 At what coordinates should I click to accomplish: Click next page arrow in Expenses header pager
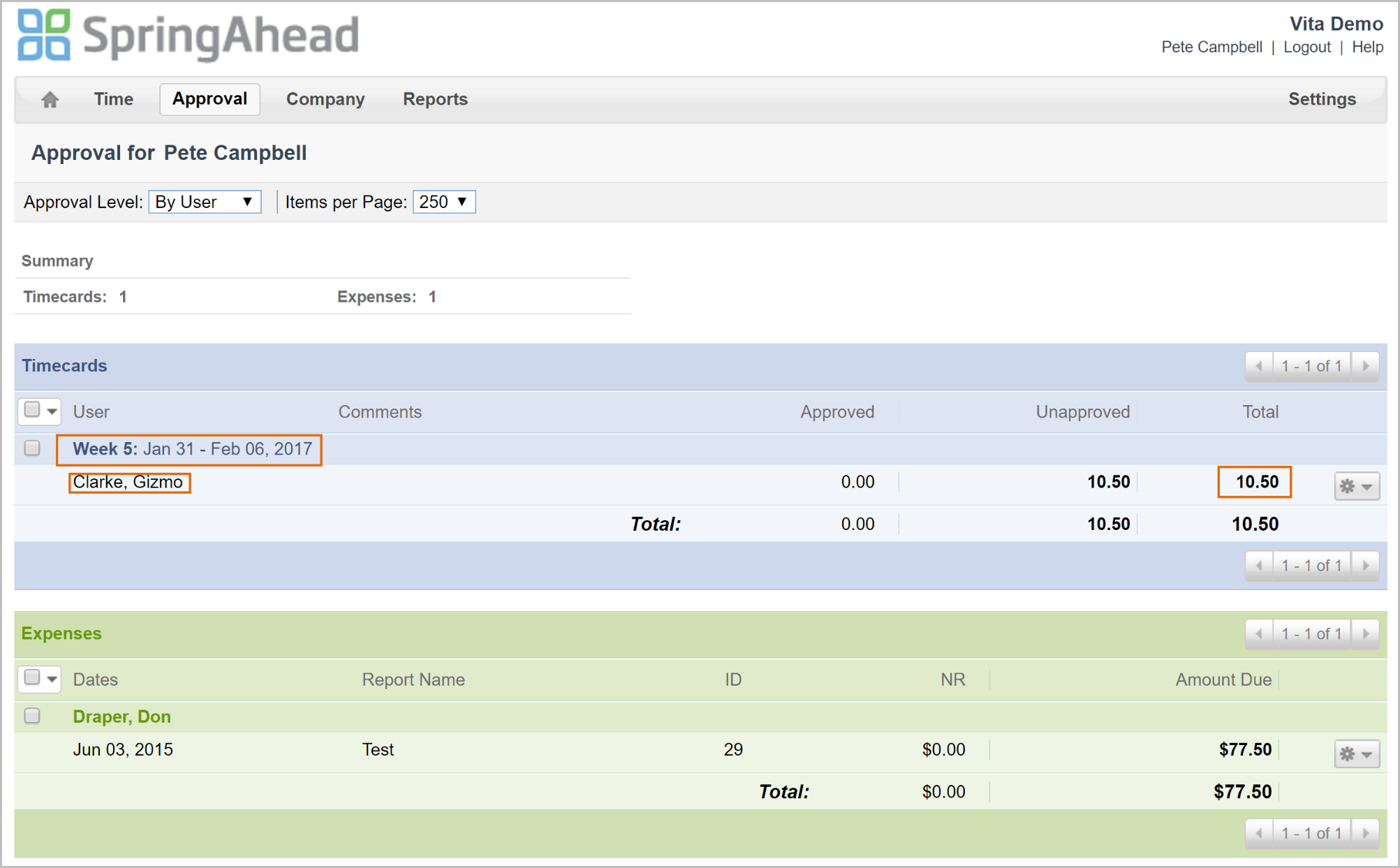(x=1365, y=634)
